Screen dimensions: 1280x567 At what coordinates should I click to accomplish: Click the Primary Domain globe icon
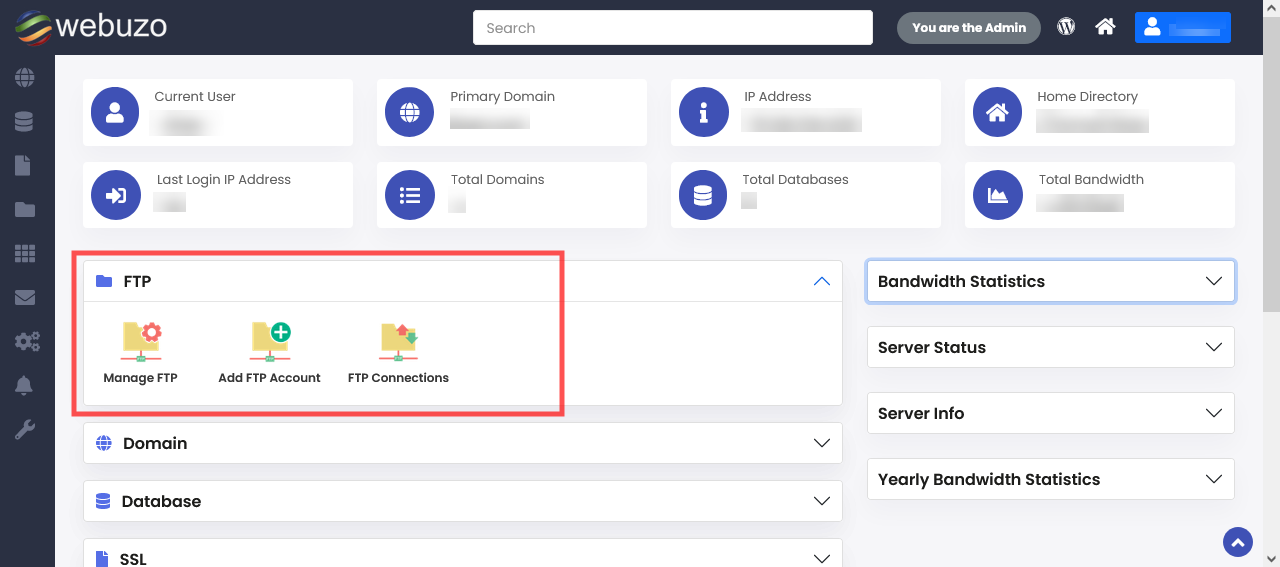click(x=409, y=112)
